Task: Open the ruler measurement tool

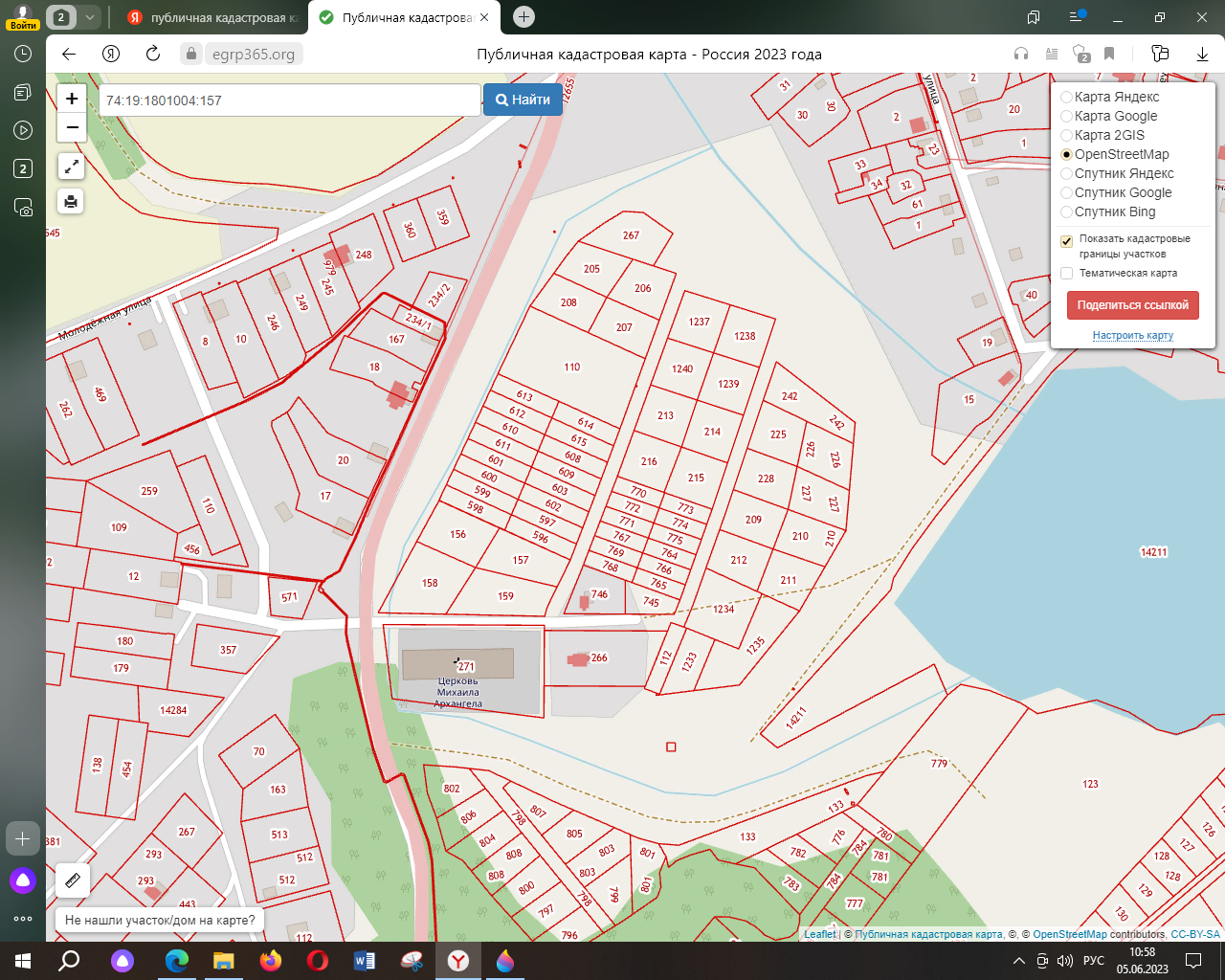Action: pos(72,880)
